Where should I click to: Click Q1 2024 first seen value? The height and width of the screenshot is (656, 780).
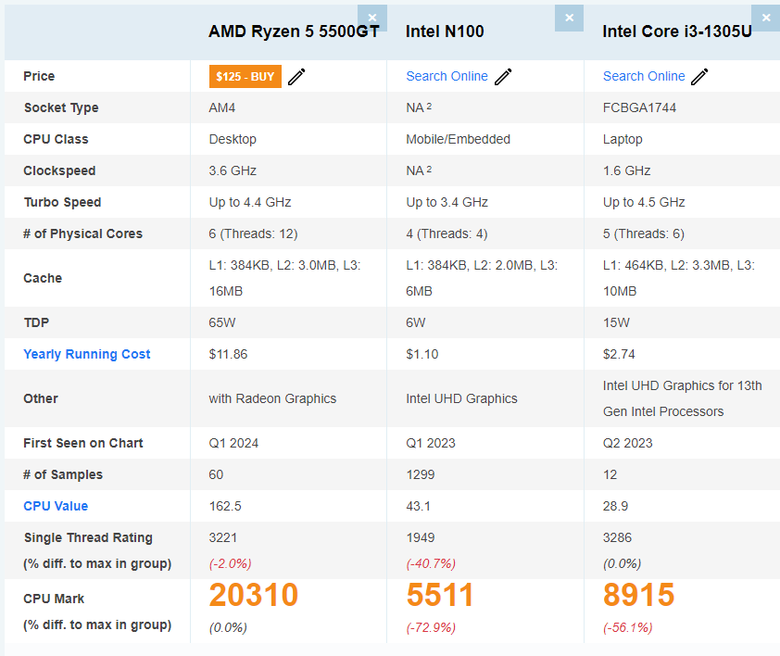coord(233,443)
